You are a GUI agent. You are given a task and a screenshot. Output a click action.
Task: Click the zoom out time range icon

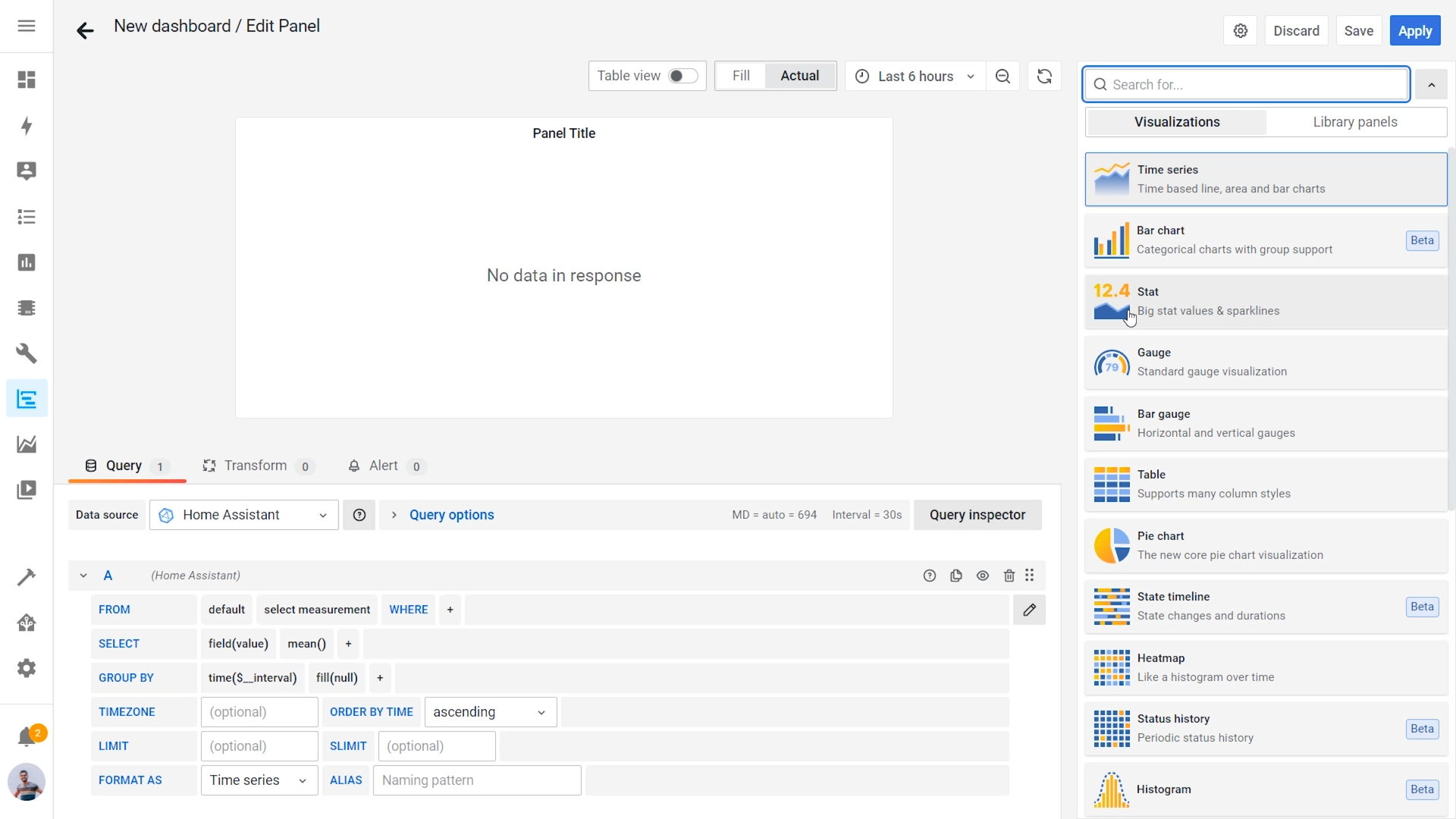click(x=1003, y=77)
